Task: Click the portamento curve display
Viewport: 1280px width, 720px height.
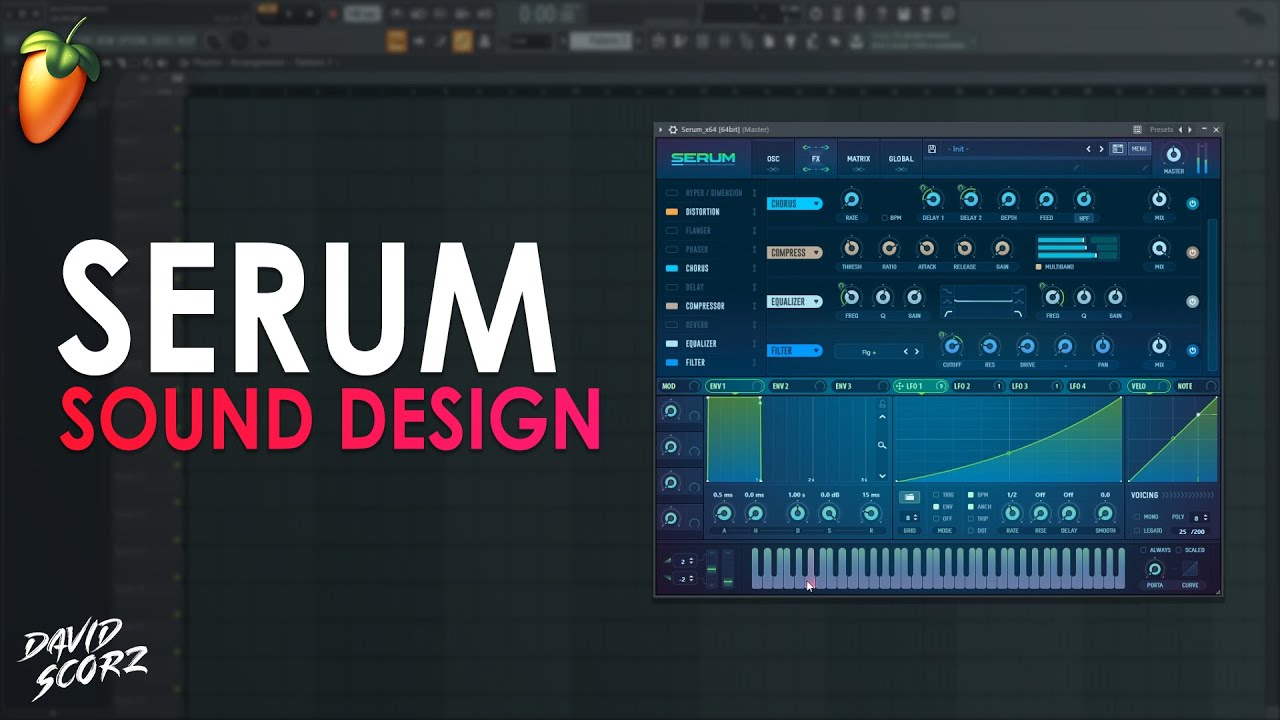Action: 1190,568
